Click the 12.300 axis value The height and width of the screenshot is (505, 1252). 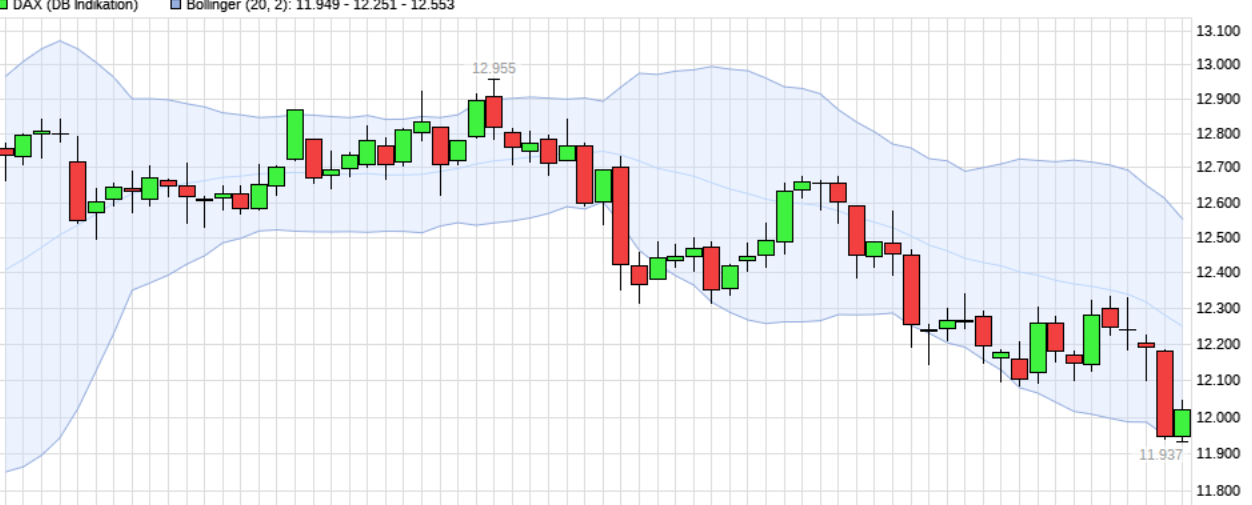coord(1218,309)
